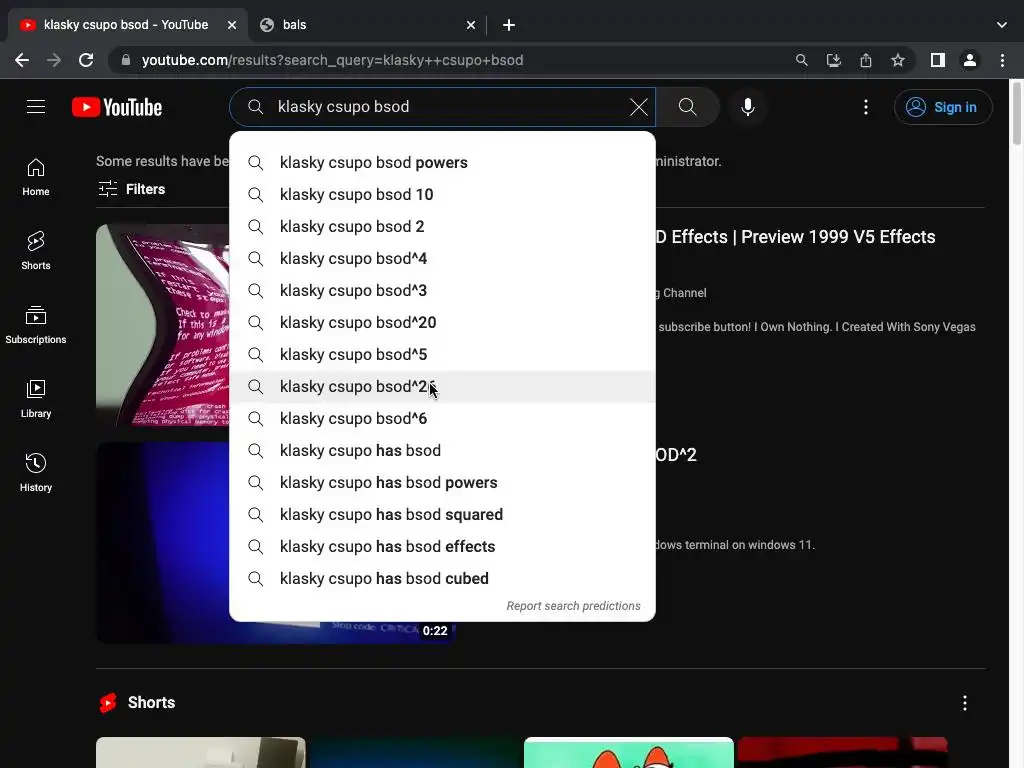The width and height of the screenshot is (1024, 768).
Task: Open the blue 0:22 video thumbnail
Action: click(x=163, y=542)
